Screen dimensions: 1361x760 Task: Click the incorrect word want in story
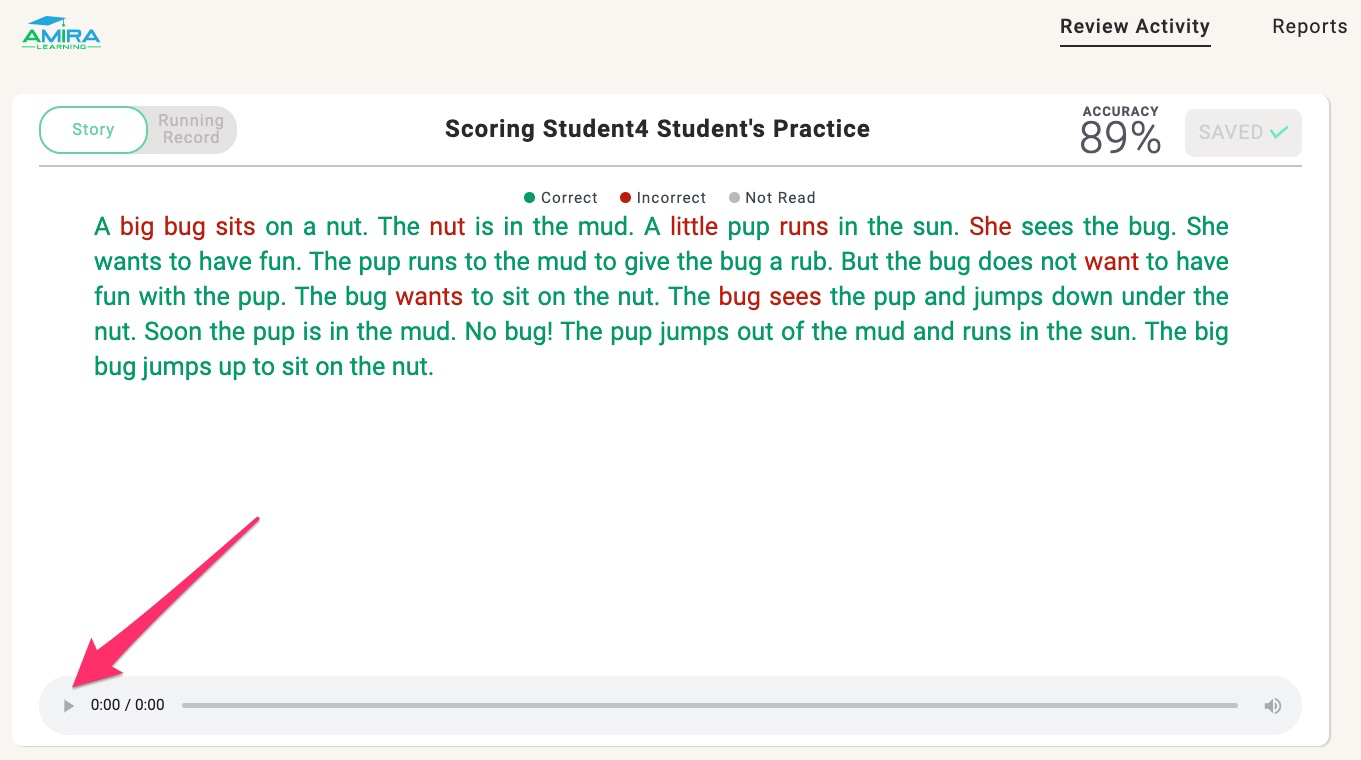tap(1112, 262)
